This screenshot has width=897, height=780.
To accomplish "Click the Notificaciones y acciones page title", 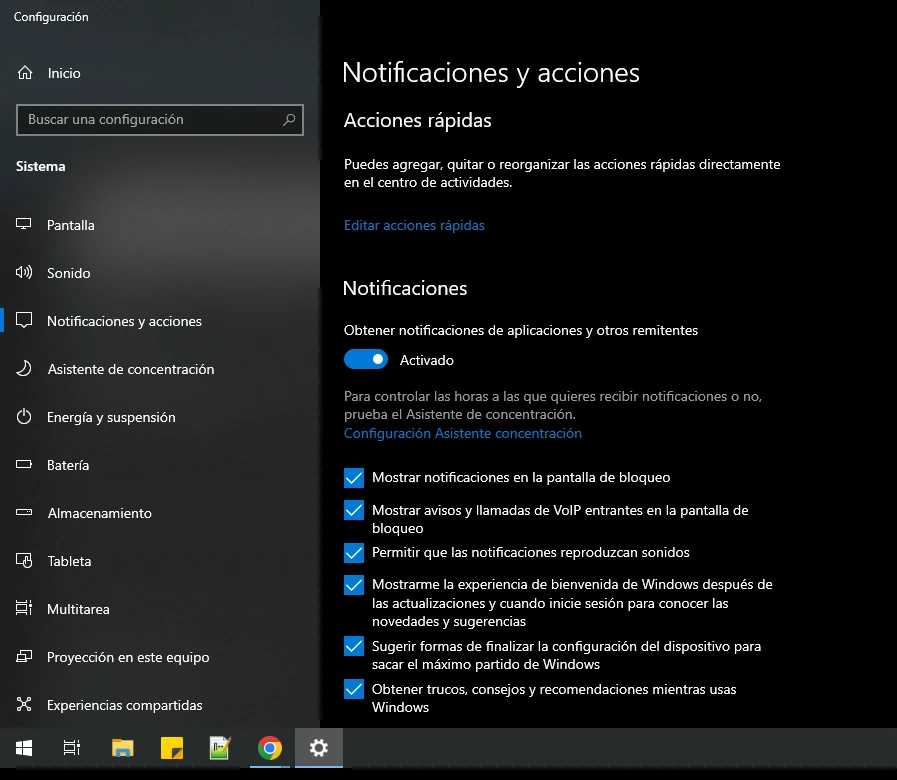I will point(491,73).
